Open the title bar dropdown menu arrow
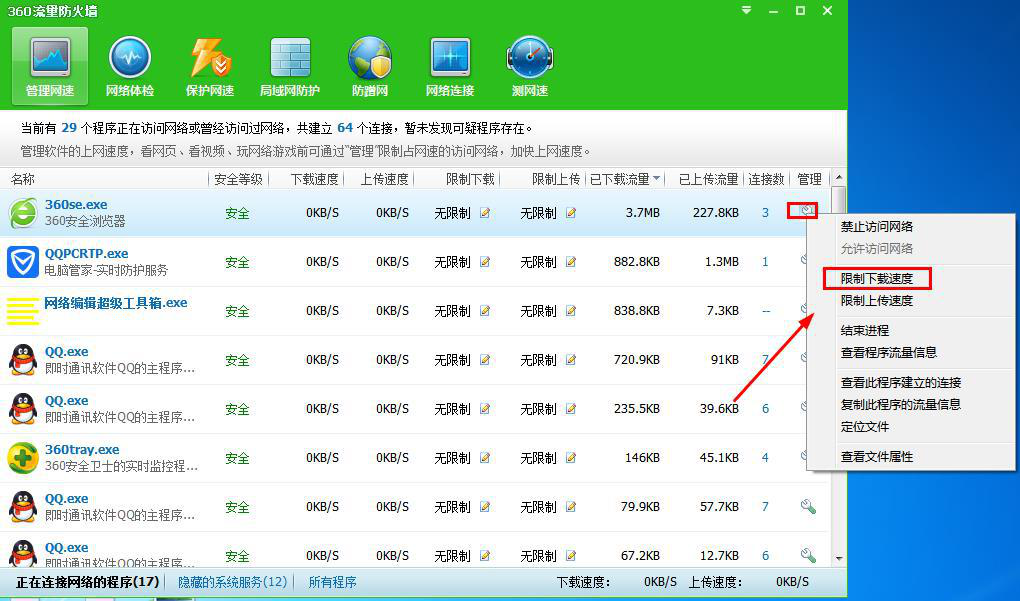The image size is (1020, 601). point(746,10)
